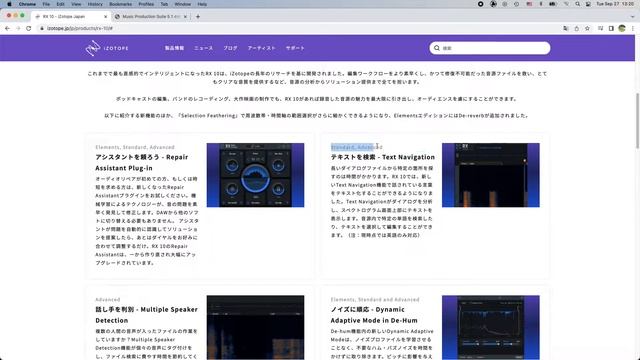Click the input source flag icon
This screenshot has width=640, height=360.
[x=529, y=4]
